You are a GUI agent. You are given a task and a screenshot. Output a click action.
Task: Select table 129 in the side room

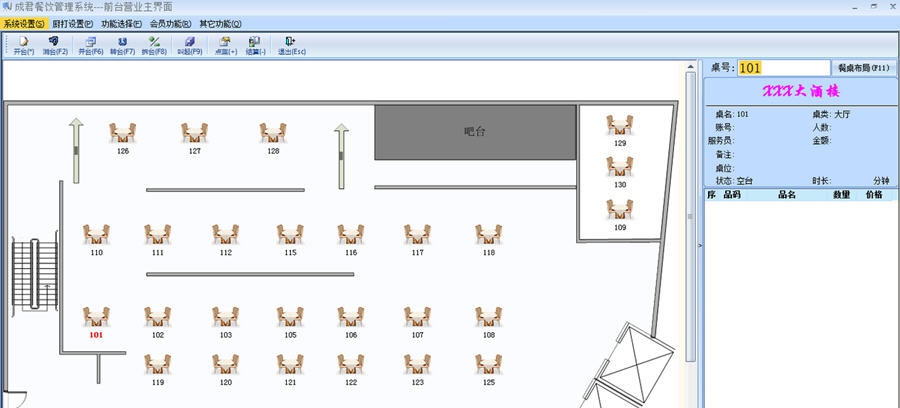point(620,125)
